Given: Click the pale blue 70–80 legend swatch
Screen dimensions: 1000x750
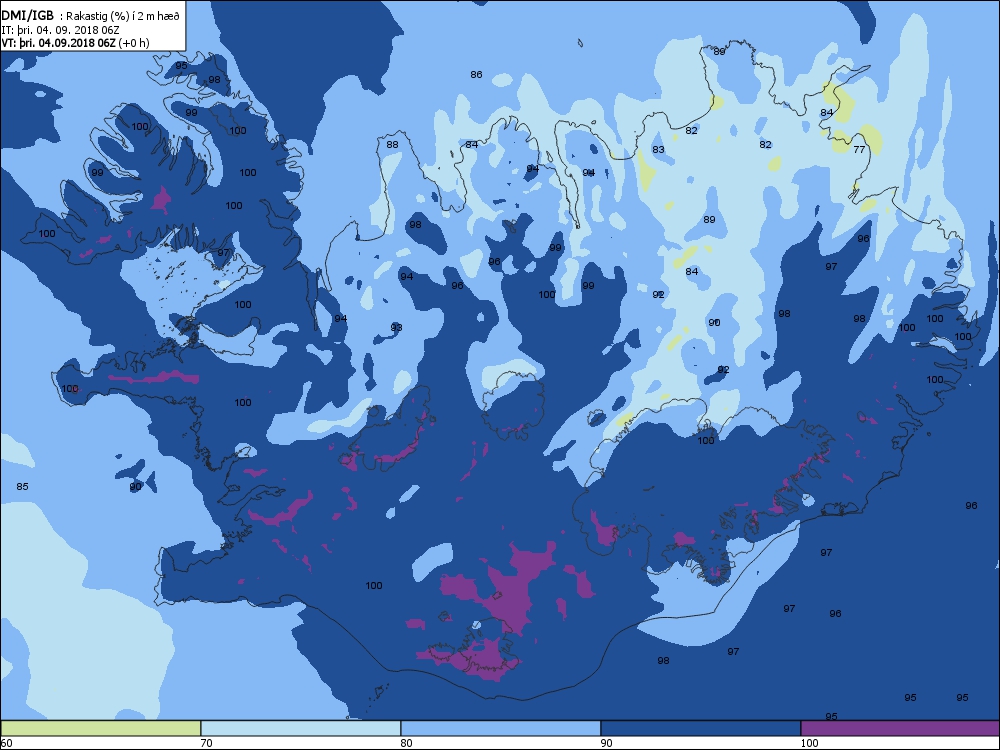Looking at the screenshot, I should click(300, 728).
